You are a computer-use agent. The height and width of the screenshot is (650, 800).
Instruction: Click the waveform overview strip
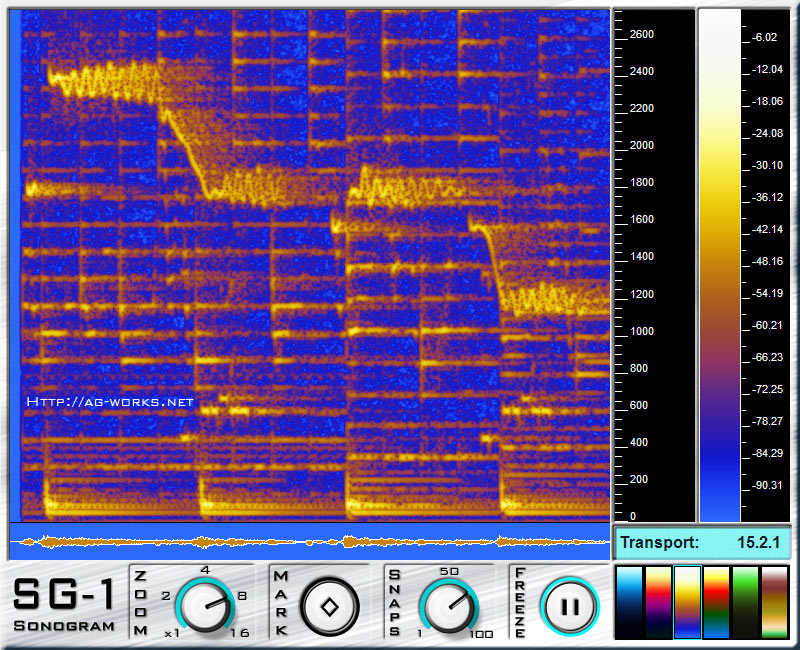[310, 542]
